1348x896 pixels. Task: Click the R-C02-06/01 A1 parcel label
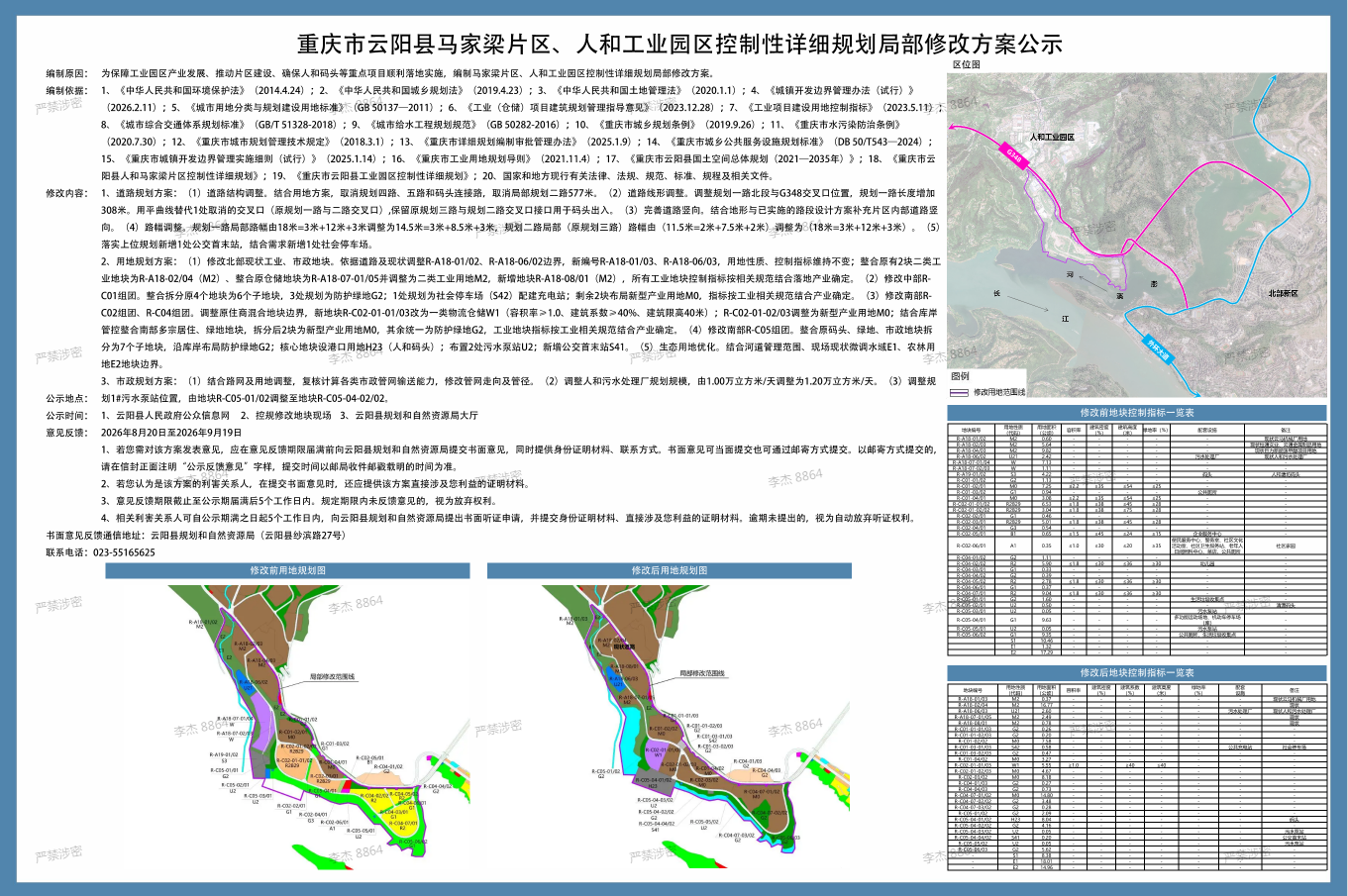coord(333,825)
